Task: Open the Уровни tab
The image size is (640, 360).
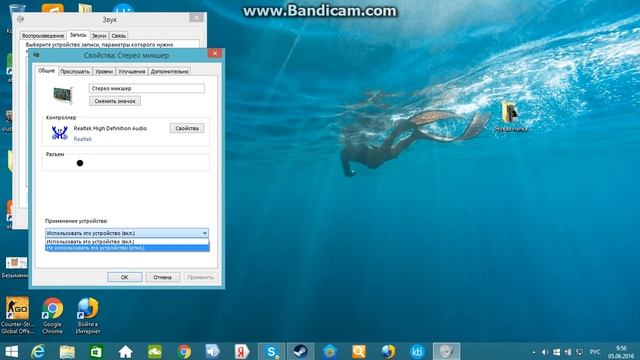Action: 104,71
